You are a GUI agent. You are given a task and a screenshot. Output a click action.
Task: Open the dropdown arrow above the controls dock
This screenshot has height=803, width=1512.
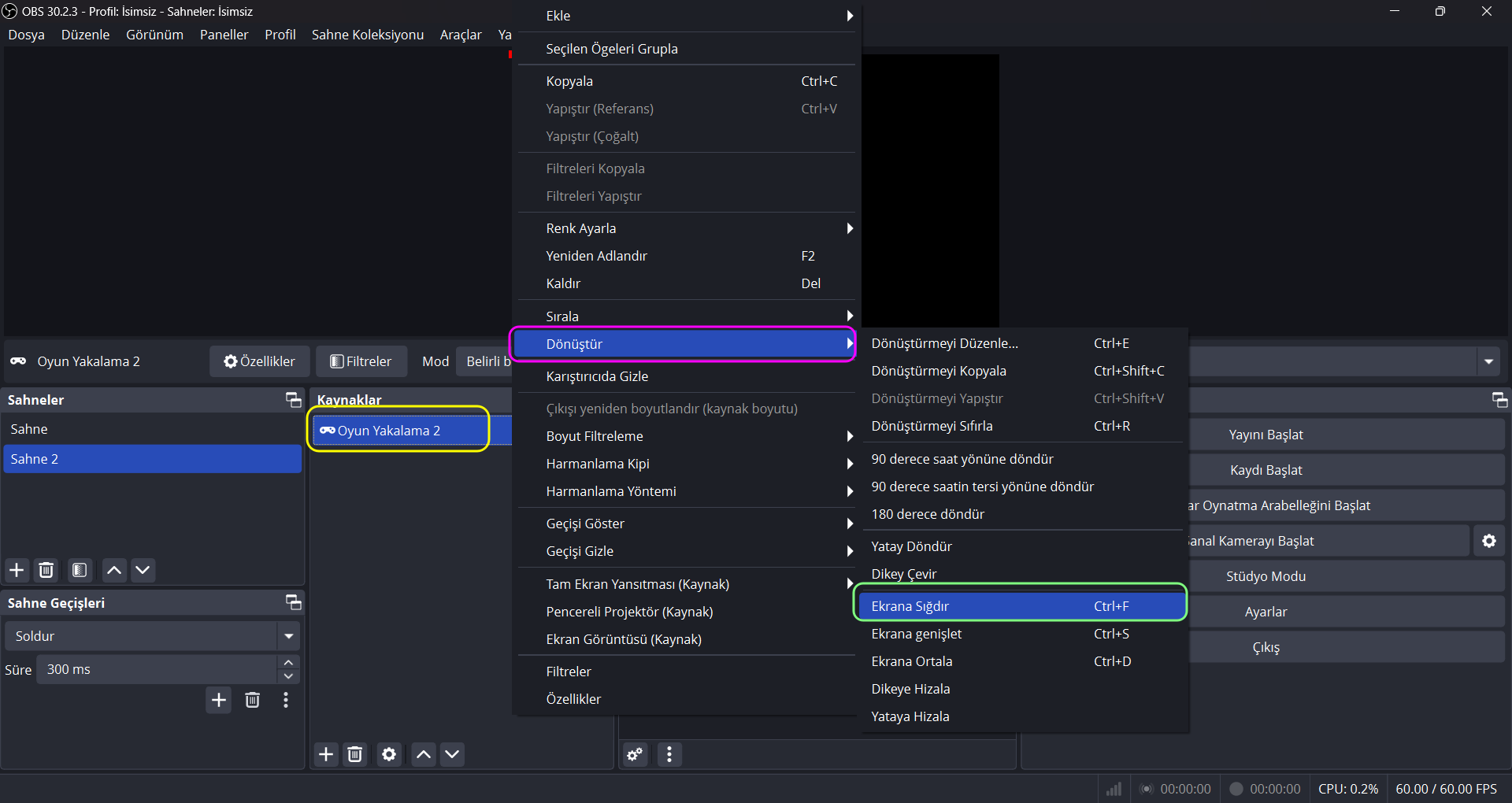(1488, 361)
